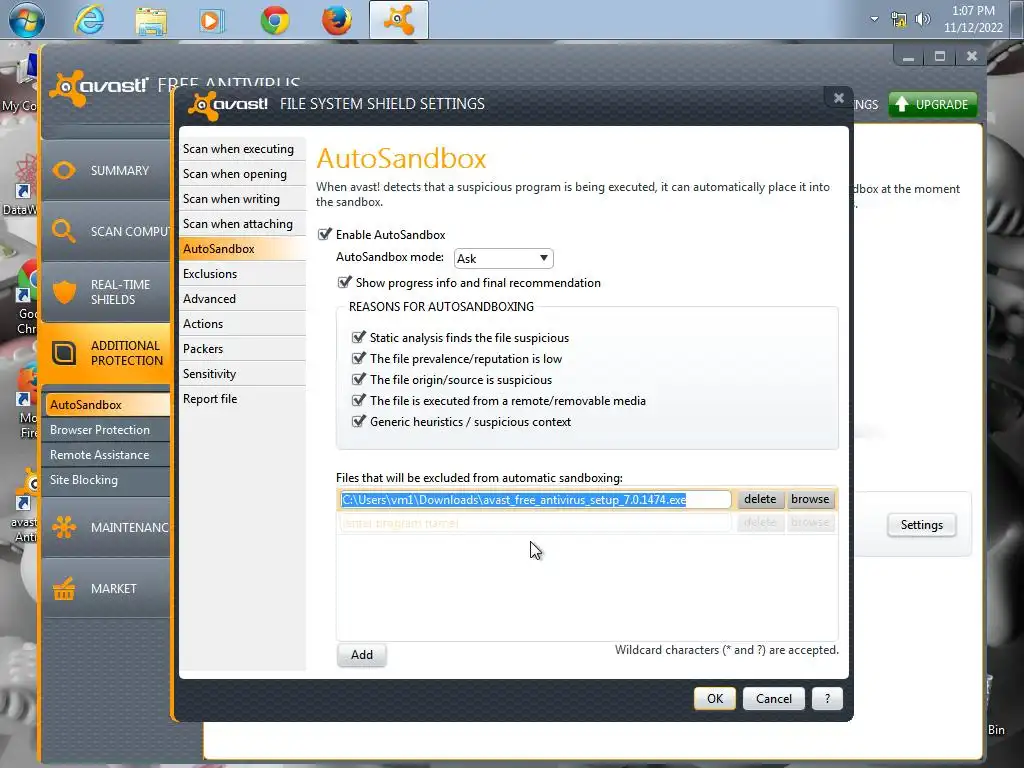Viewport: 1024px width, 768px height.
Task: Select Scan when writing tab
Action: pos(242,199)
